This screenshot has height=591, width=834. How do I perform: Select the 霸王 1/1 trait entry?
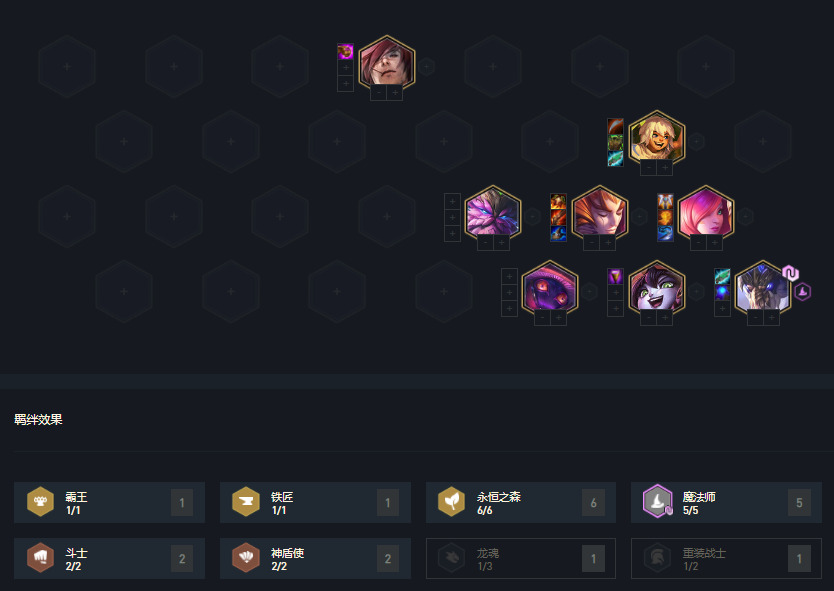[110, 502]
